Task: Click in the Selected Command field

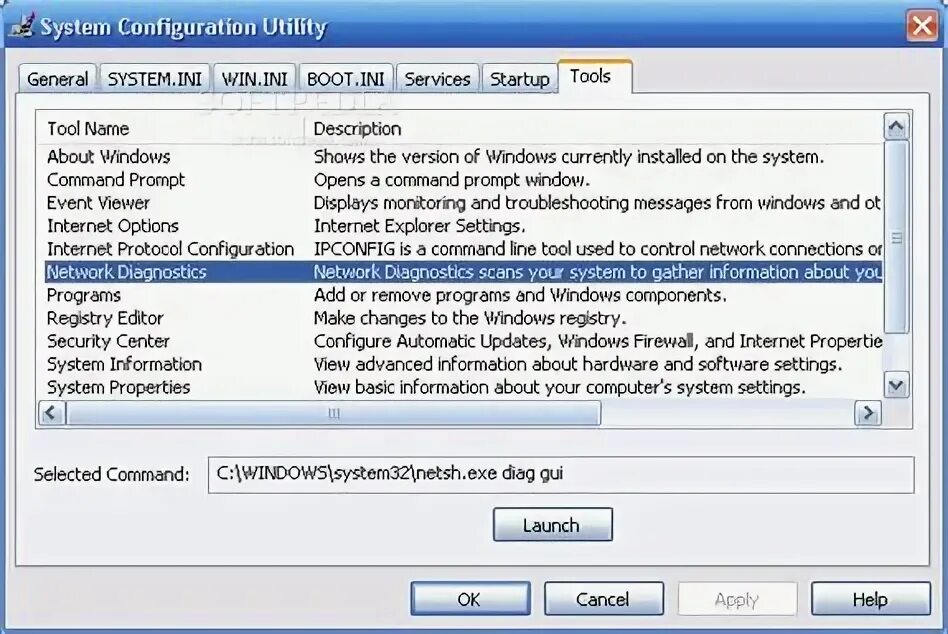Action: (560, 474)
